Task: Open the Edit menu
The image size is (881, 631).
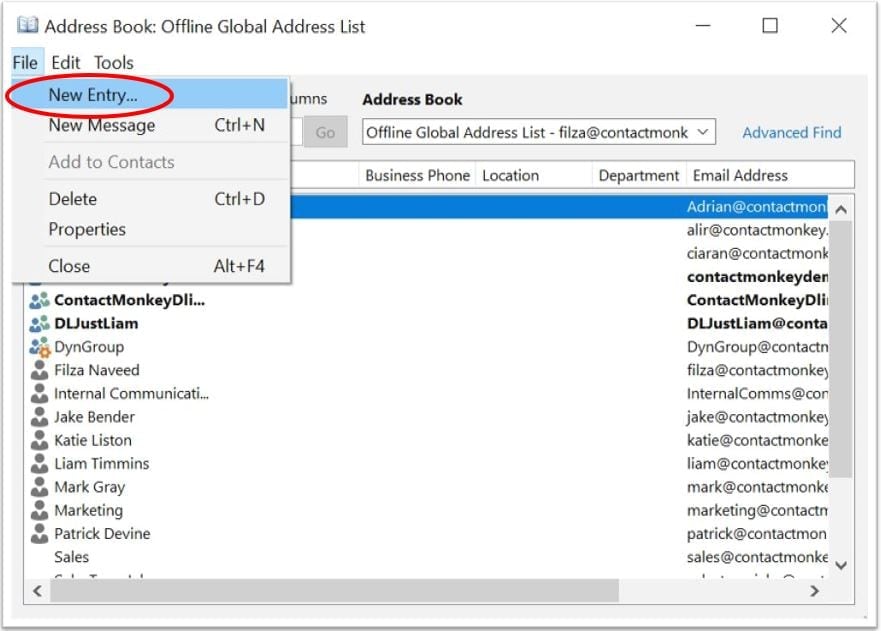Action: (65, 62)
